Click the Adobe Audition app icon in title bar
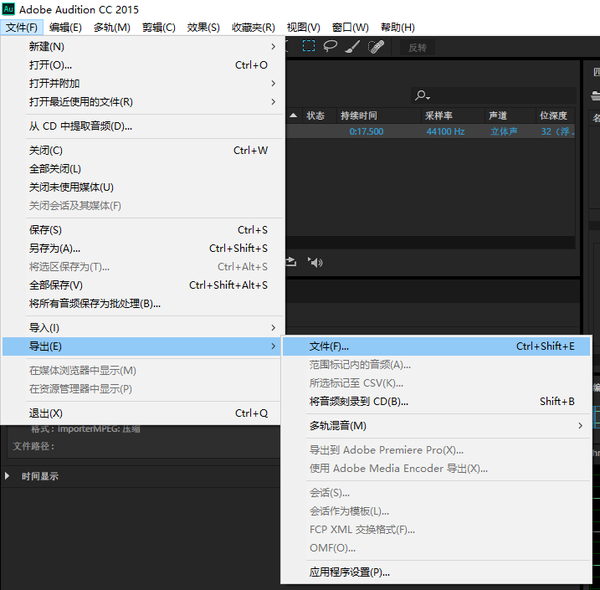Viewport: 600px width, 590px height. [x=8, y=9]
